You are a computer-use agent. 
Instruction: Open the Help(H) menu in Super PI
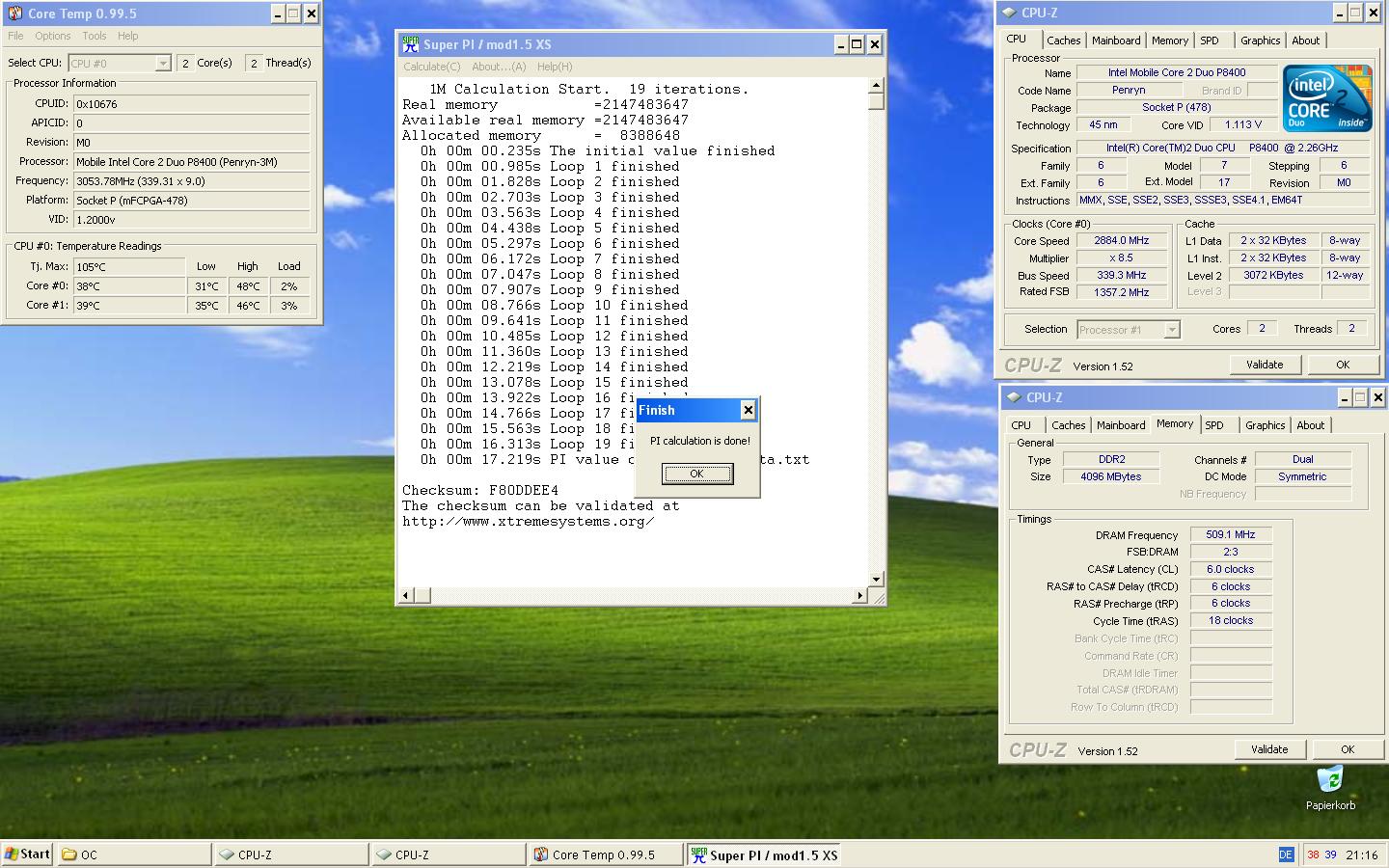point(555,67)
